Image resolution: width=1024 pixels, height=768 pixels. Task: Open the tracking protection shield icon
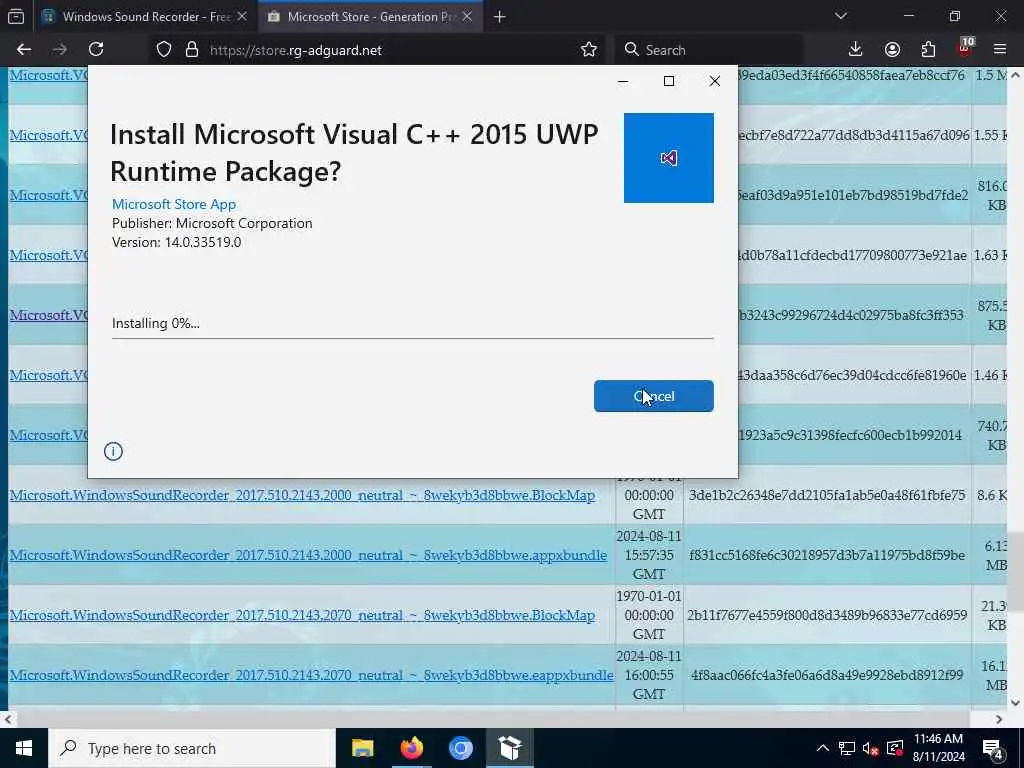[164, 50]
